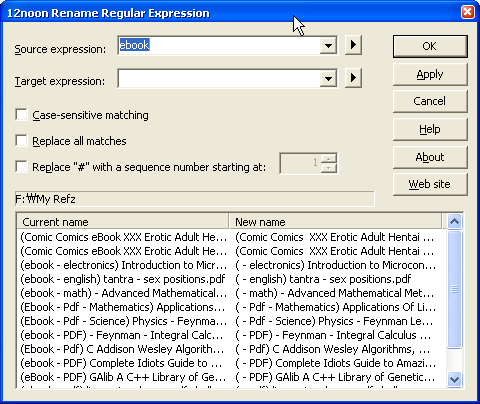Click the file list scroll down arrow
The height and width of the screenshot is (404, 480).
454,379
